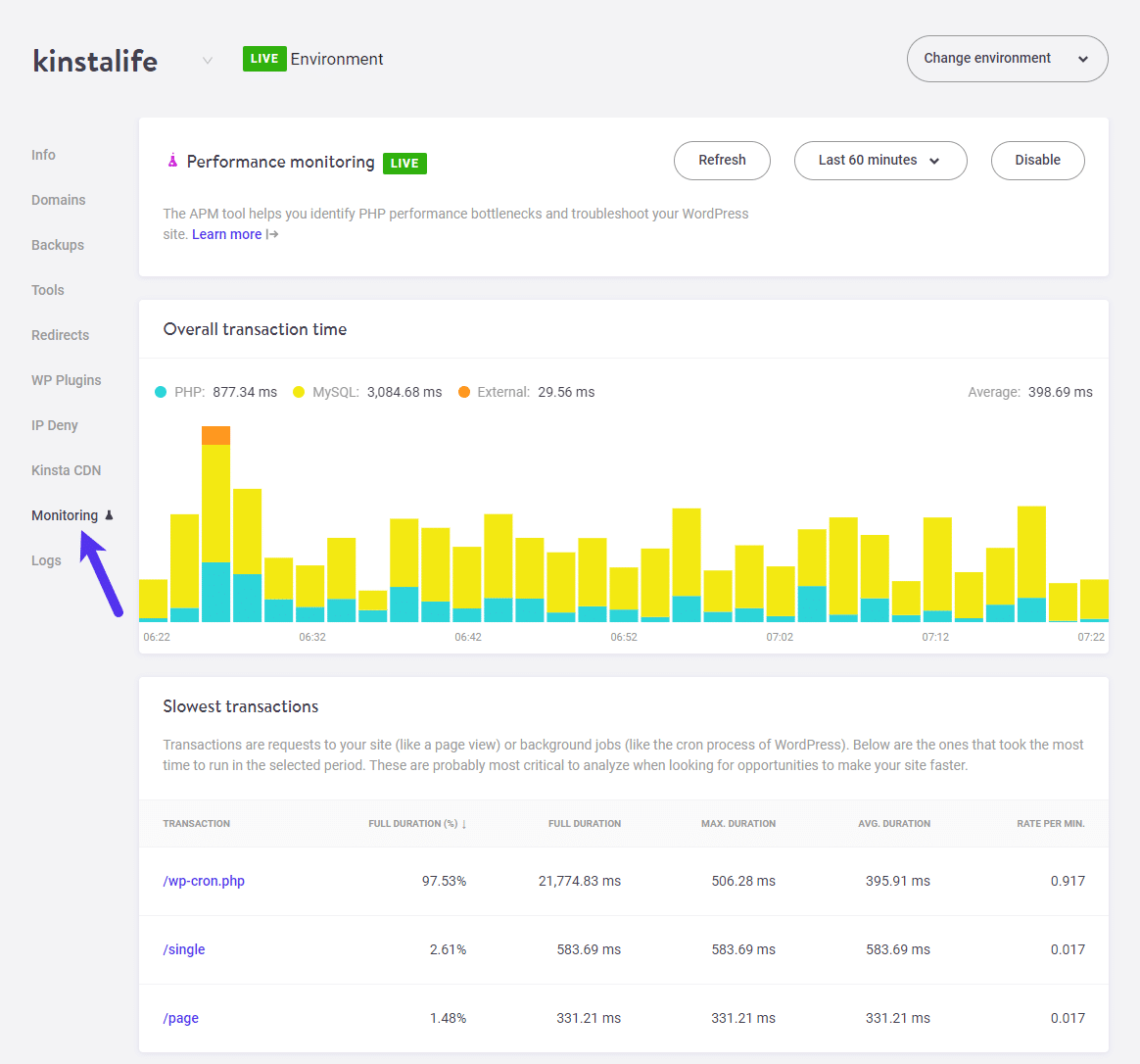Open the Kinsta CDN section
Viewport: 1140px width, 1064px height.
(x=66, y=469)
